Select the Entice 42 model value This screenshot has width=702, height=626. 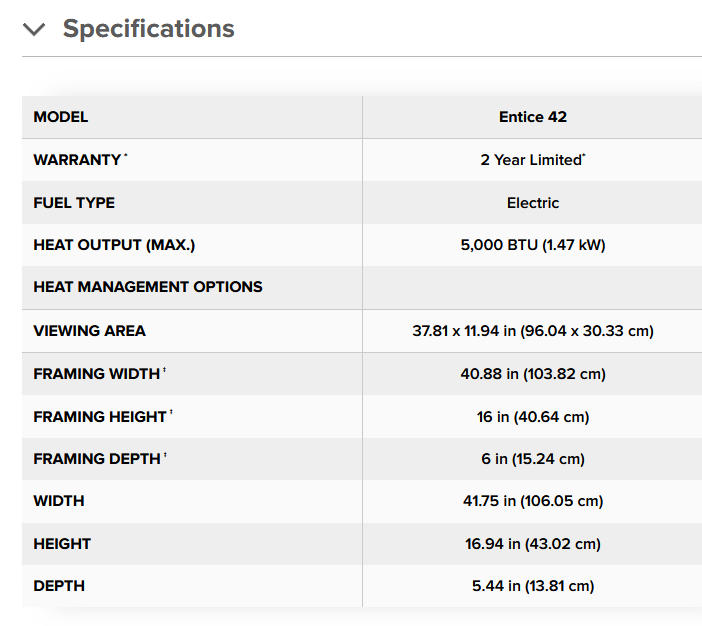tap(533, 117)
